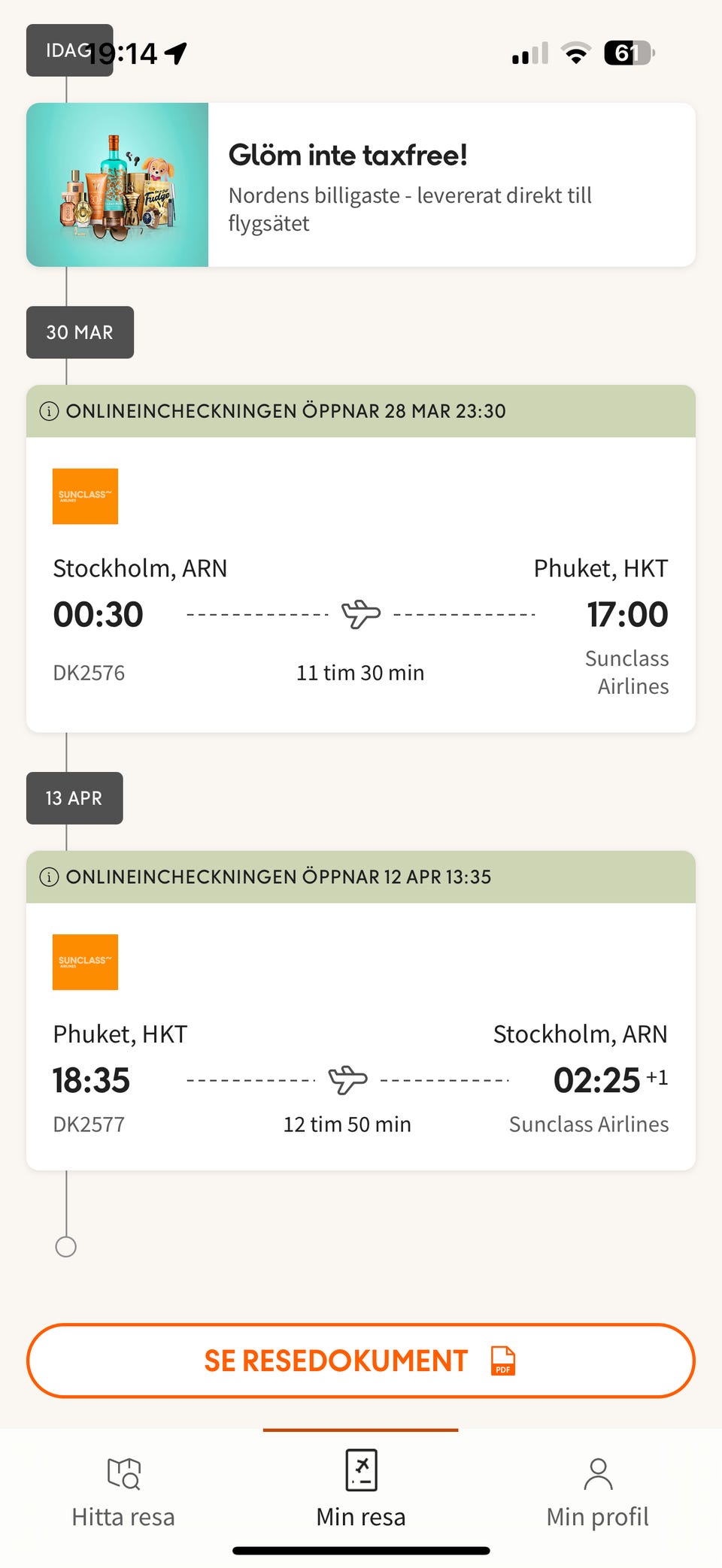Tap the Min resa ticket icon

[x=361, y=1470]
